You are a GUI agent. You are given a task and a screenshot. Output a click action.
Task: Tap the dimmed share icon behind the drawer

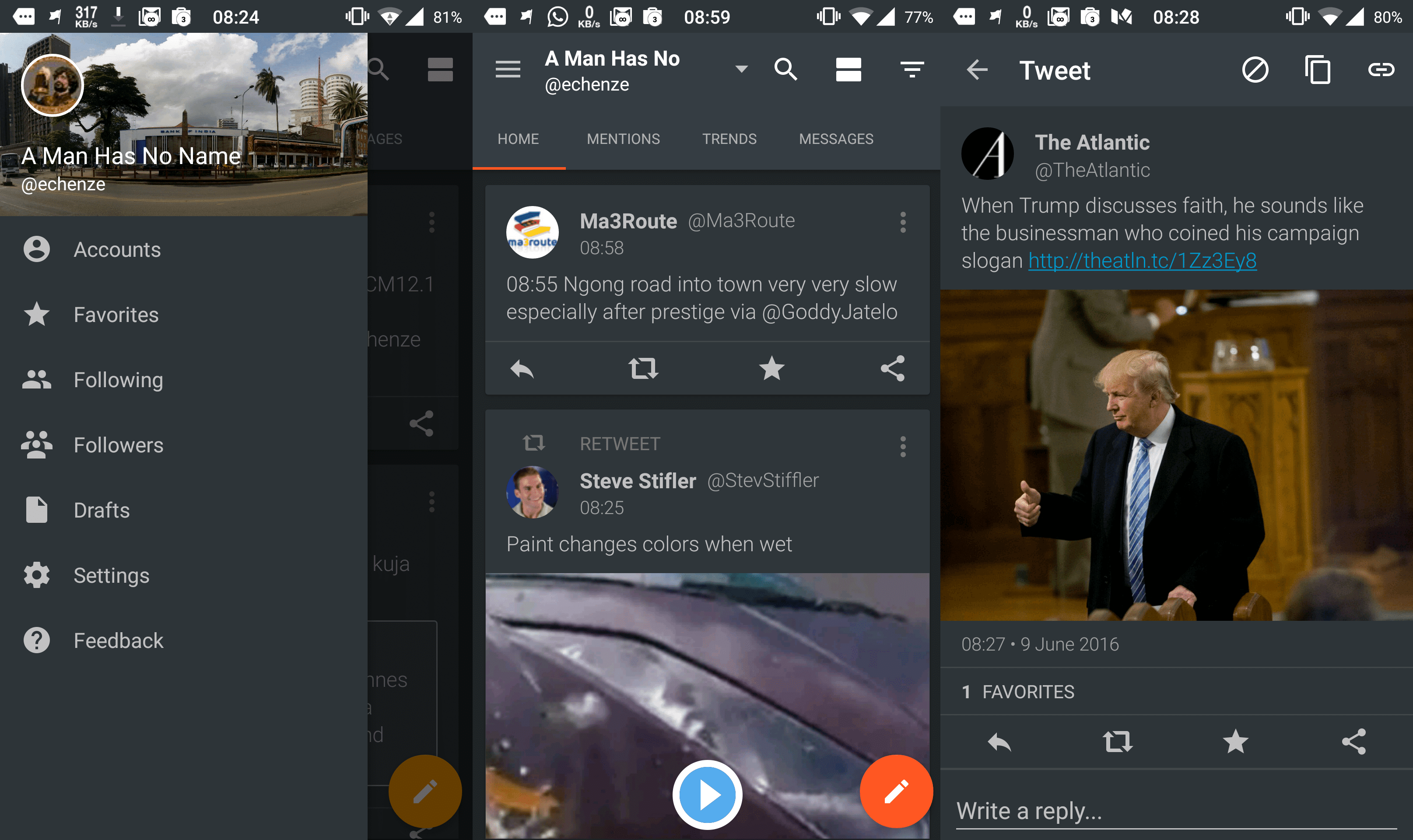click(x=421, y=423)
